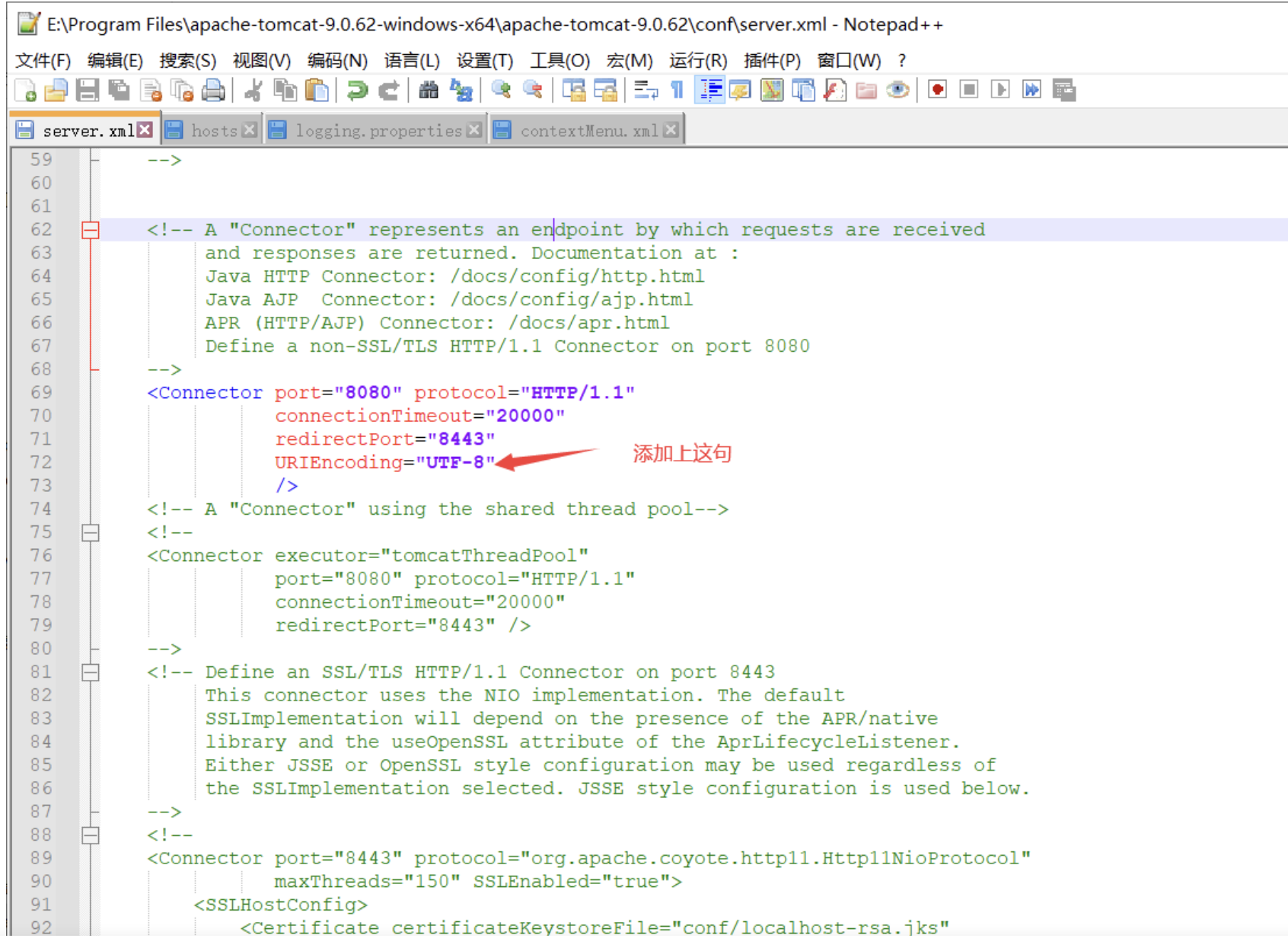Open the 搜索(S) menu
This screenshot has height=951, width=1288.
pos(187,60)
